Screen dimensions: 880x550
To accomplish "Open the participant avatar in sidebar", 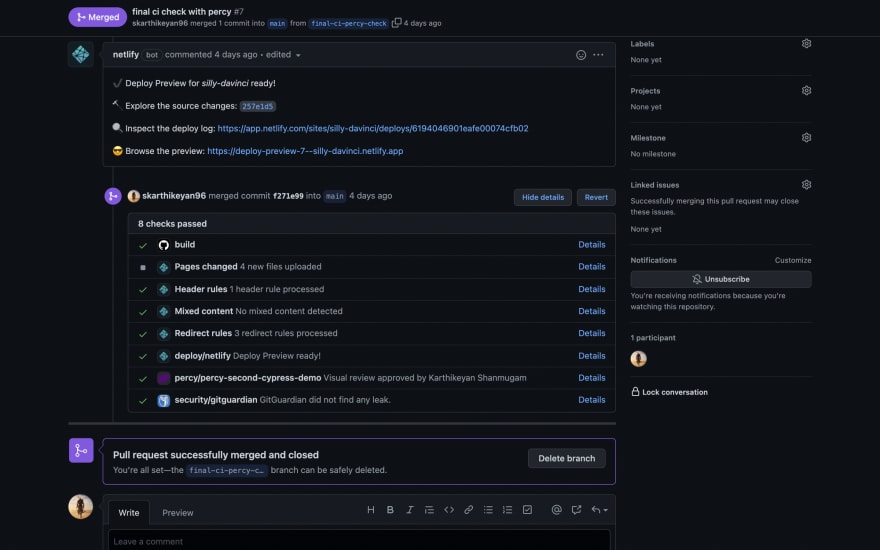I will click(639, 359).
